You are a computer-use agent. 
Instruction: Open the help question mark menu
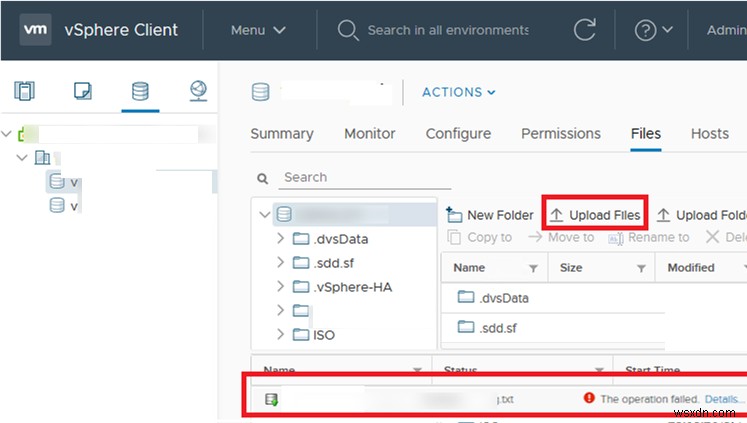[653, 30]
